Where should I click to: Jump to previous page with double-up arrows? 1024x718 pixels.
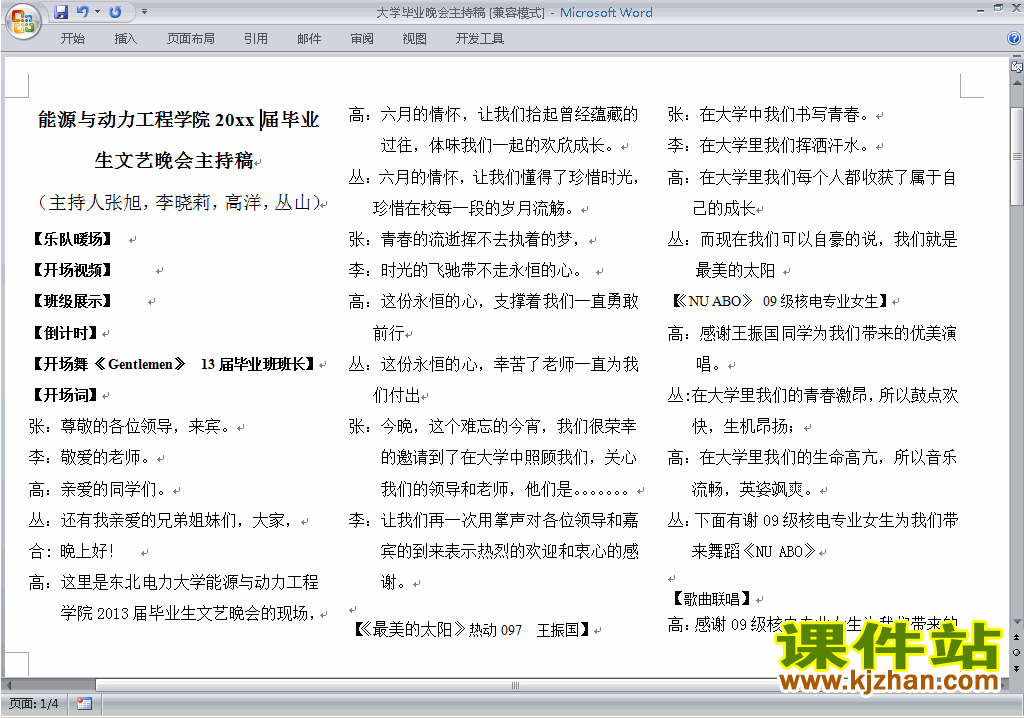(1016, 638)
